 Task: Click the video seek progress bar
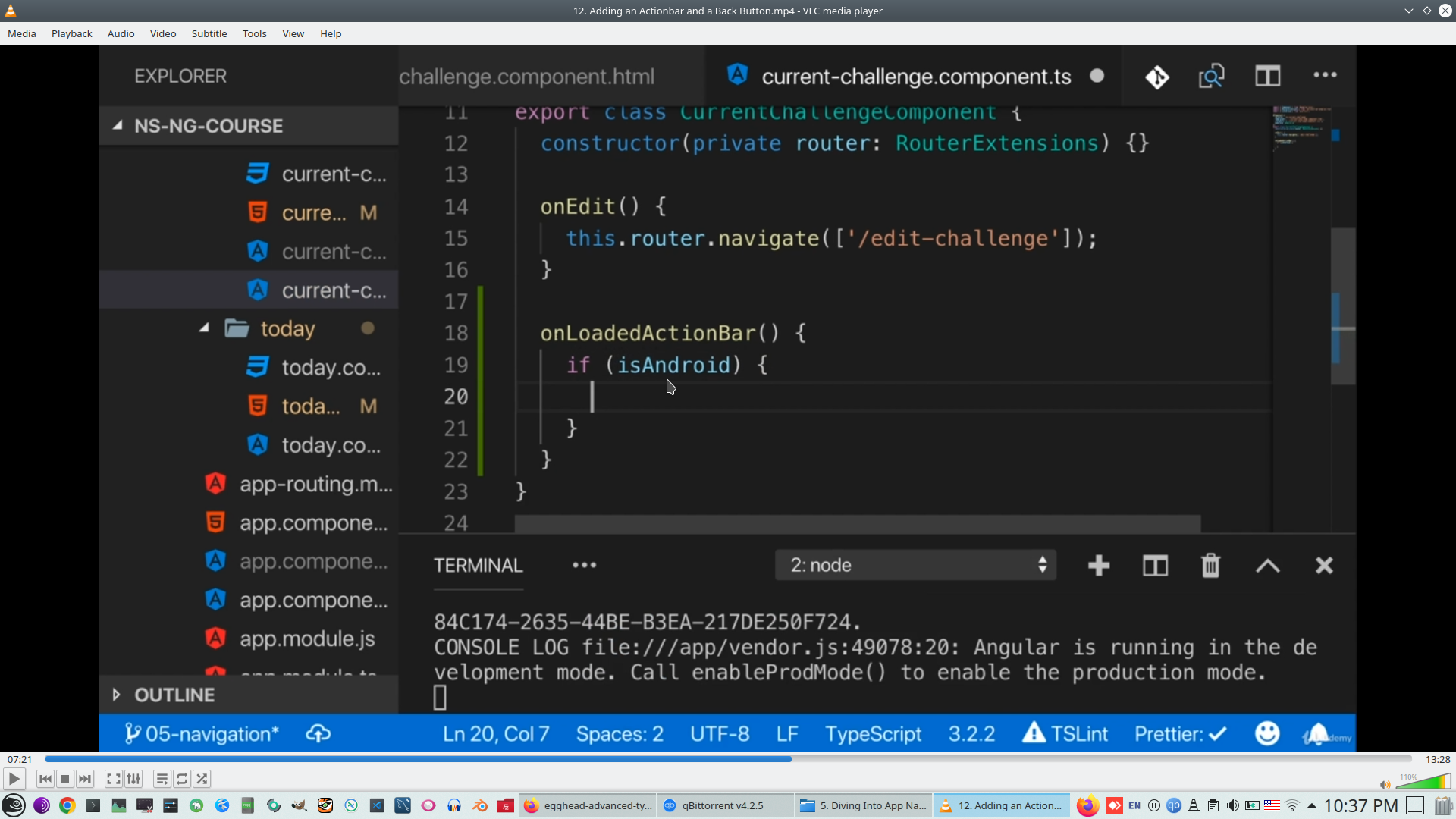point(728,759)
